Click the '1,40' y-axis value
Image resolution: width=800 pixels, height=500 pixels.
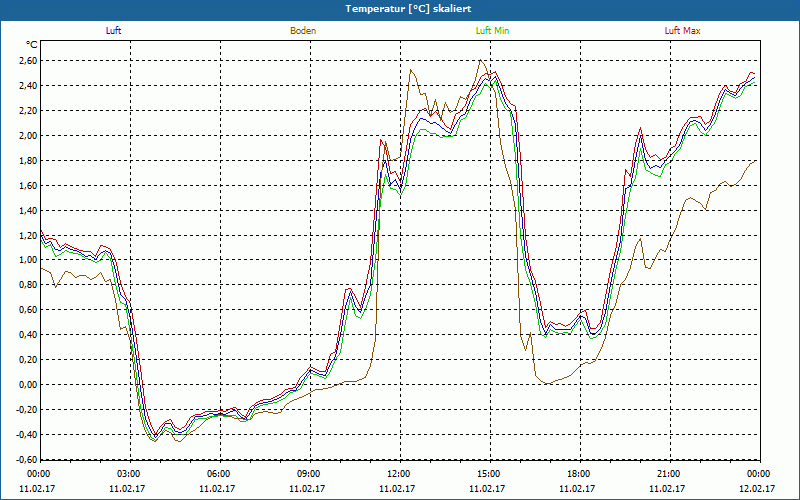29,211
